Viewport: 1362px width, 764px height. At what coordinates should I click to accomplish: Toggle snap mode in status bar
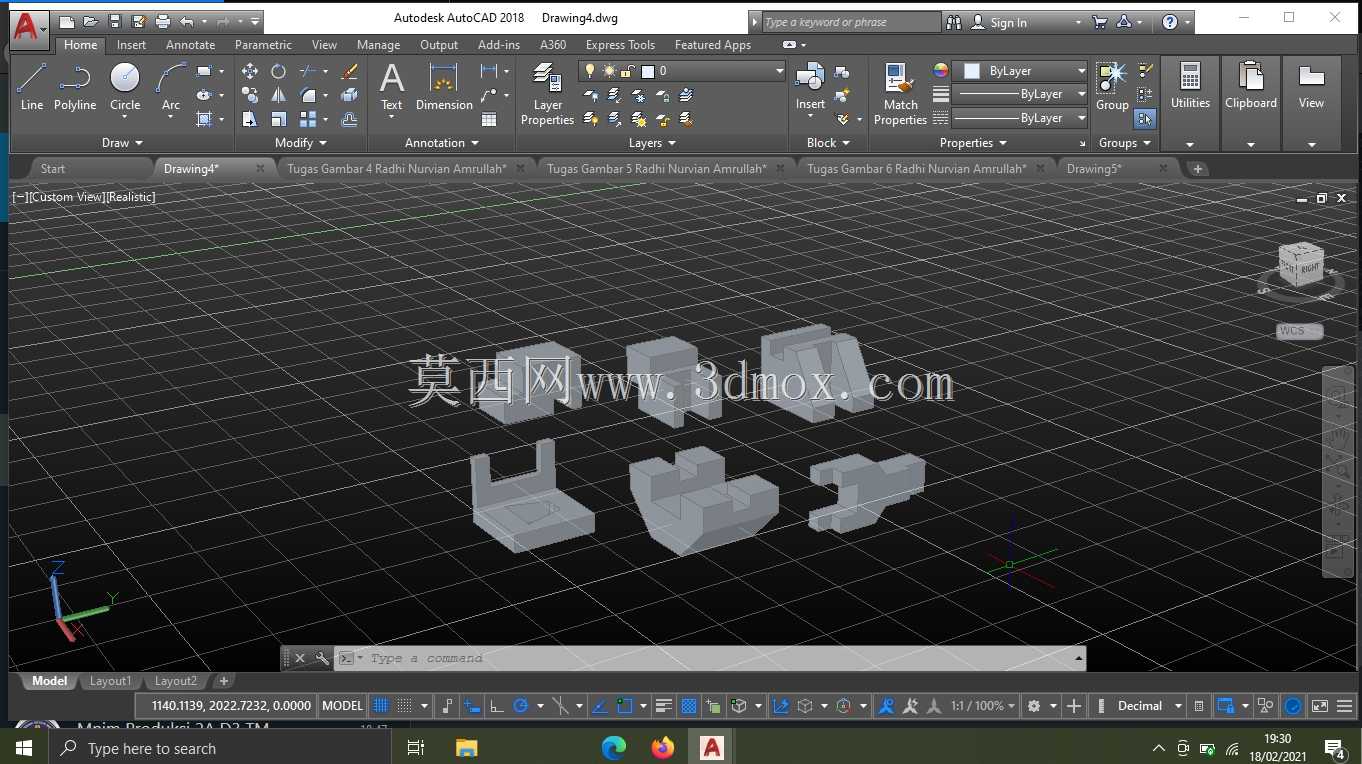[x=404, y=706]
